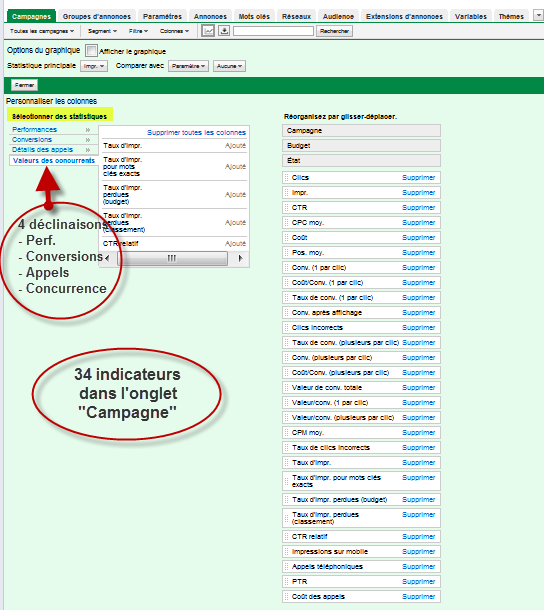
Task: Click the horizontal scrollbar thumb
Action: [x=172, y=258]
